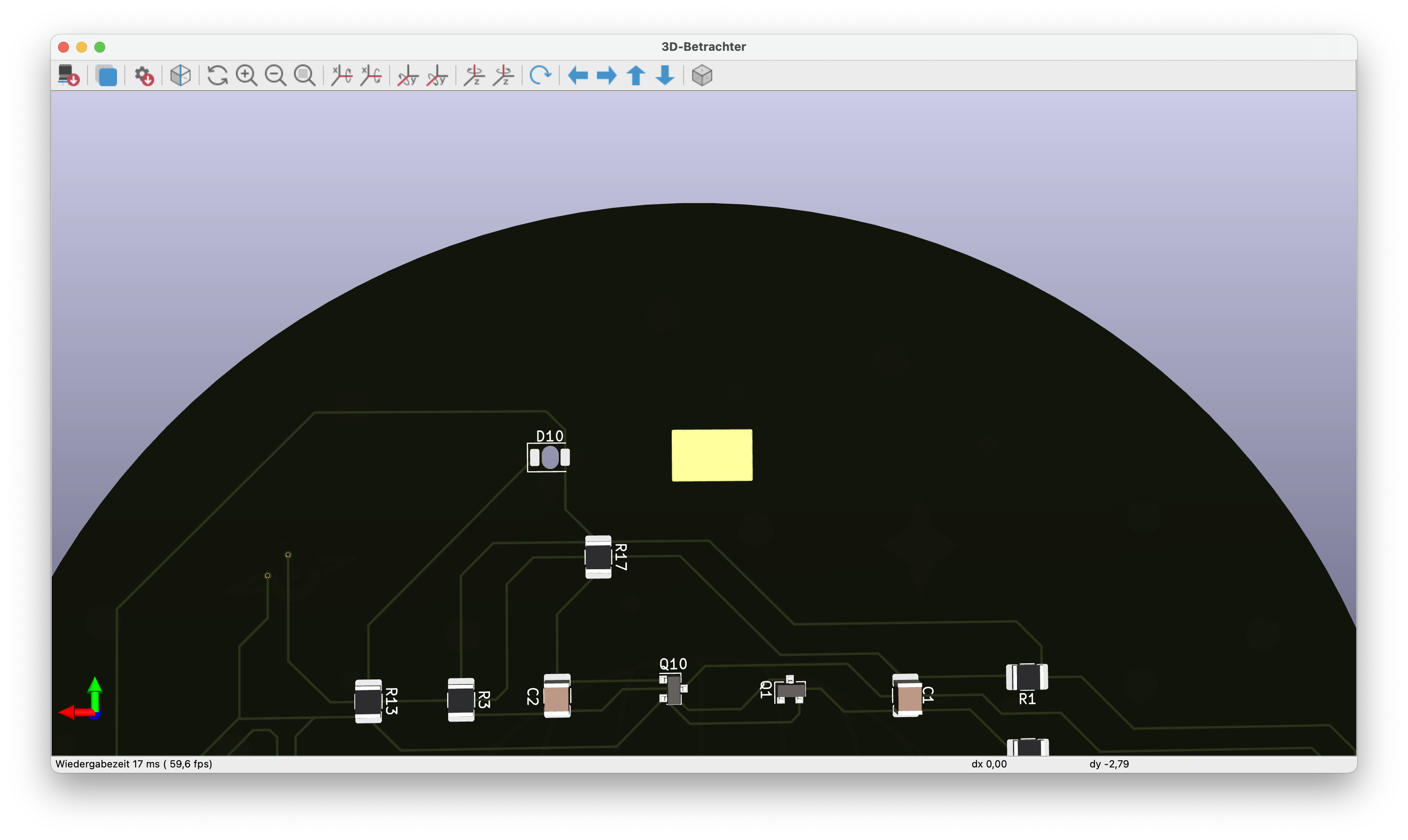Click the Q10 silkscreen label
This screenshot has height=840, width=1408.
pyautogui.click(x=673, y=664)
